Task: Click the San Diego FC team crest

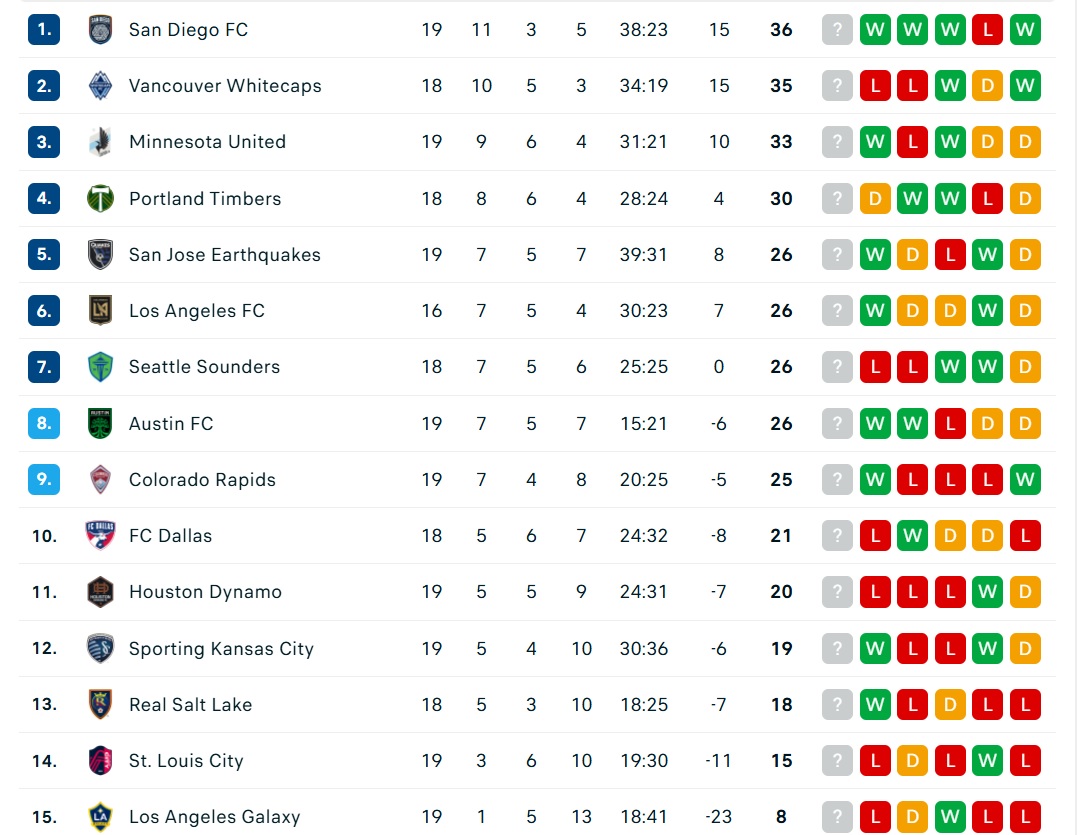Action: point(100,30)
